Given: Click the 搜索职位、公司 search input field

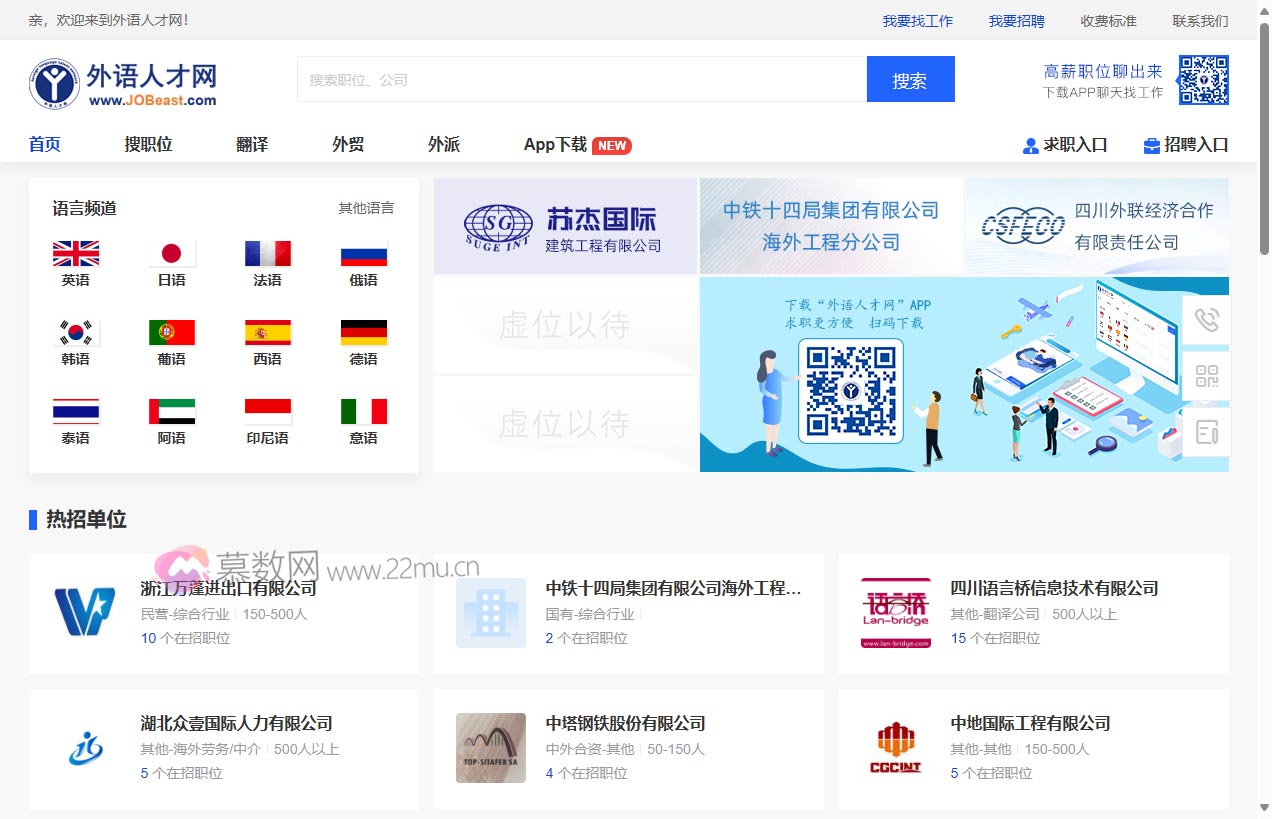Looking at the screenshot, I should click(581, 80).
